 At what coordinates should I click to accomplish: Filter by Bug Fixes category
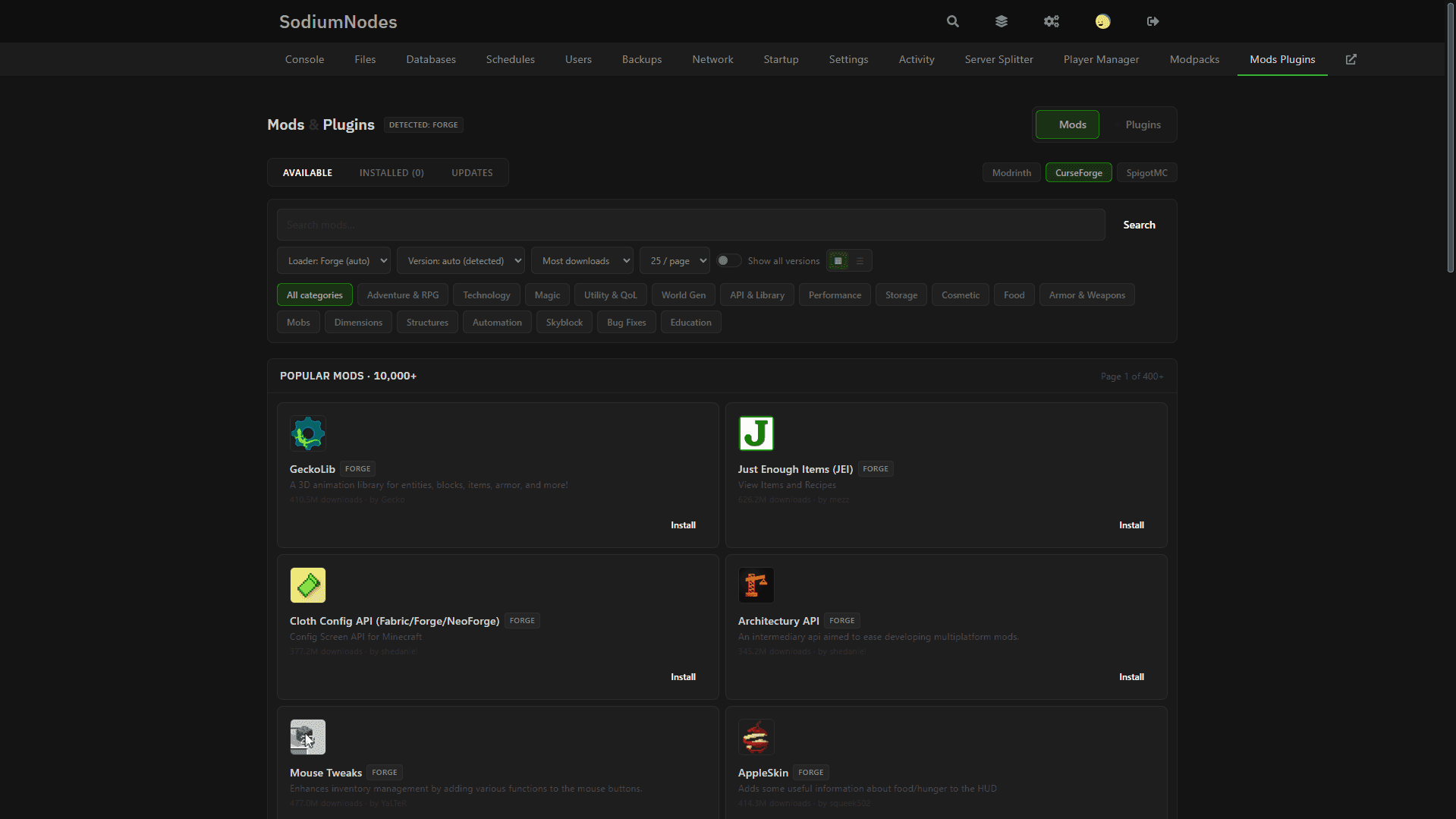coord(626,323)
